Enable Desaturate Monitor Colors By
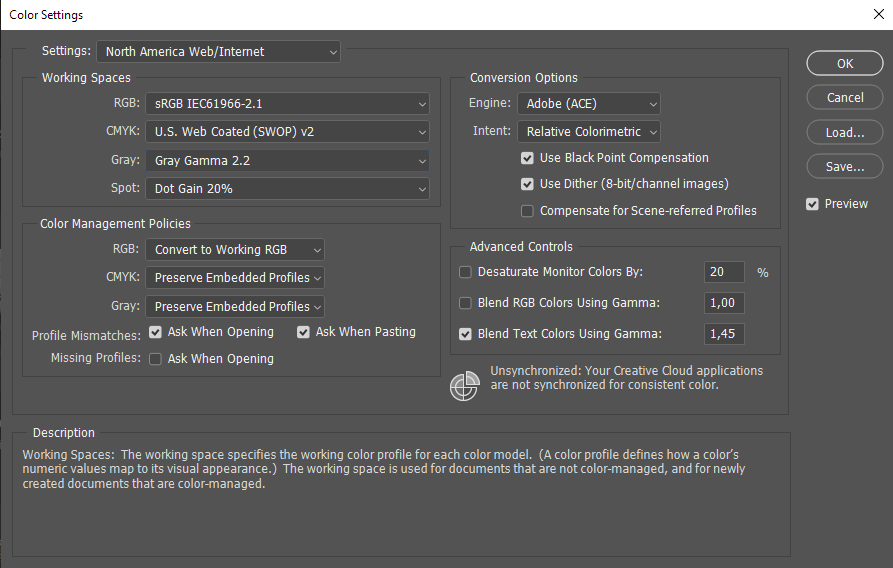Viewport: 893px width, 568px height. 465,272
